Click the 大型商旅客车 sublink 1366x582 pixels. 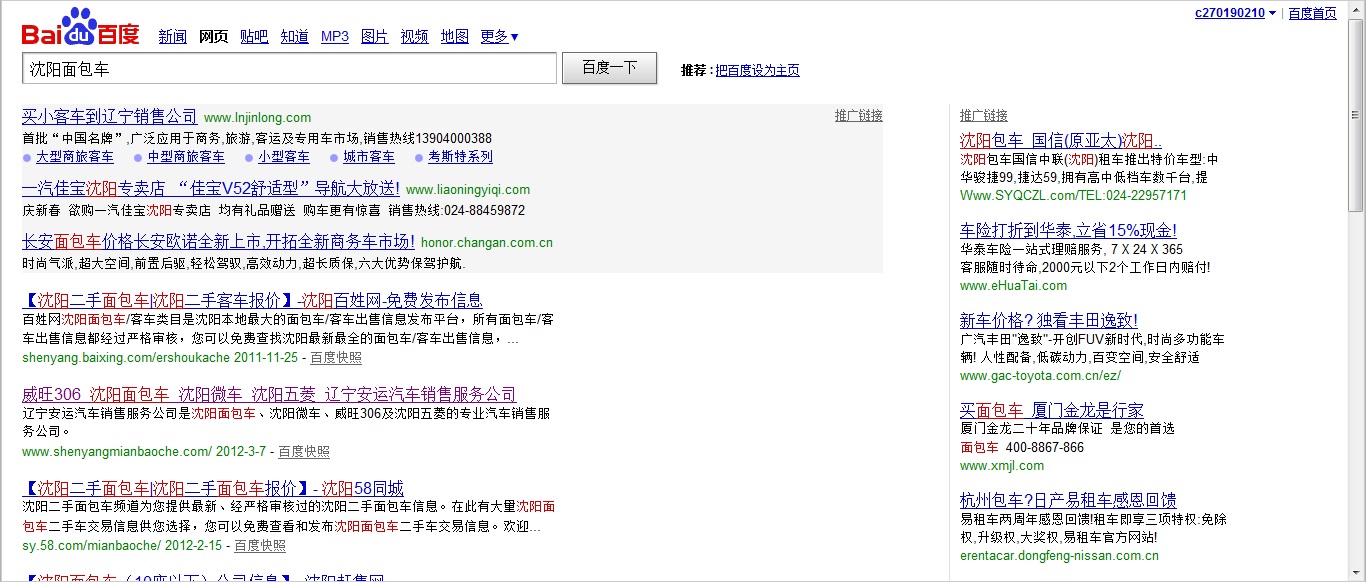(x=74, y=157)
